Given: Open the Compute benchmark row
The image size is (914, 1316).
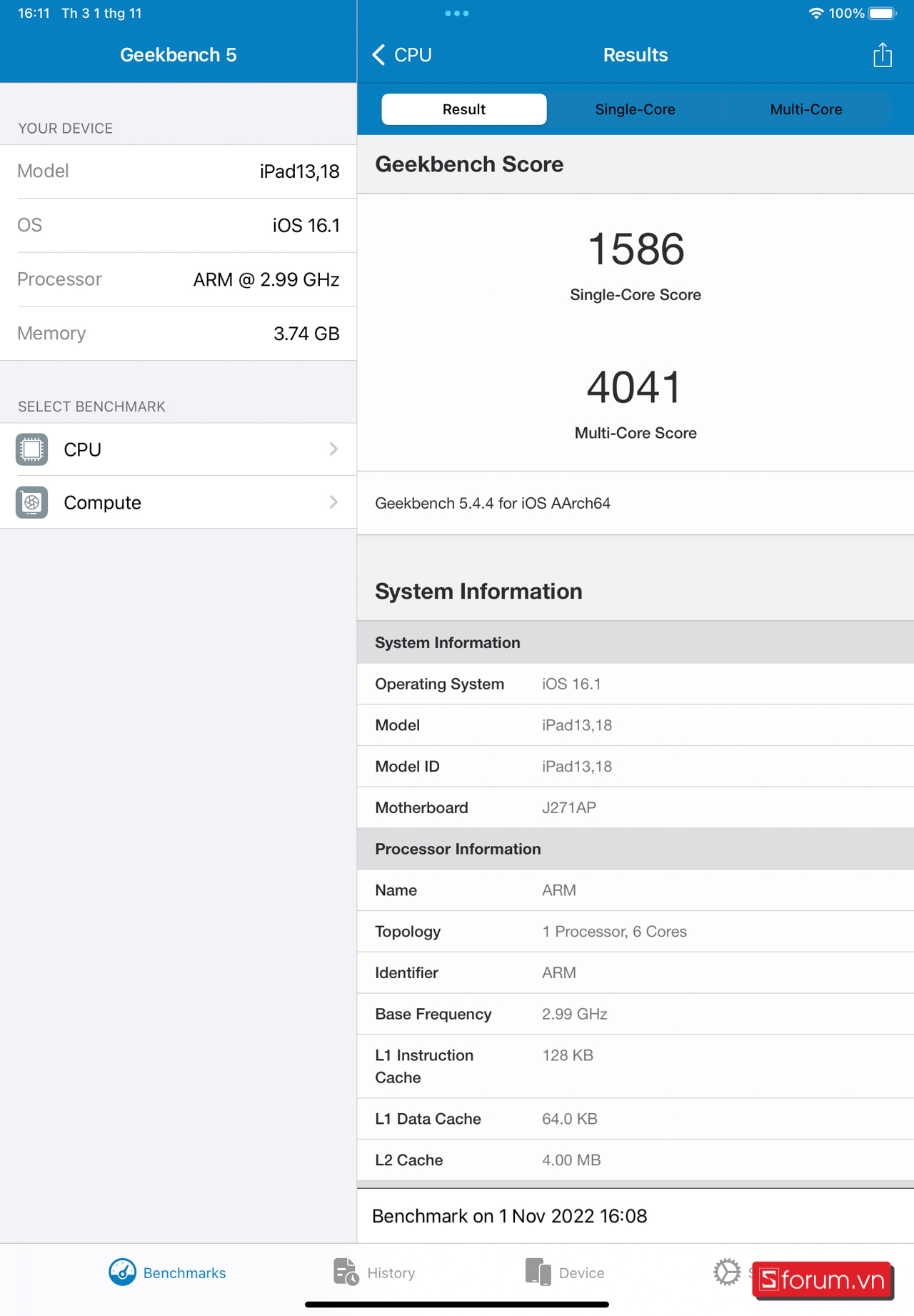Looking at the screenshot, I should click(179, 502).
